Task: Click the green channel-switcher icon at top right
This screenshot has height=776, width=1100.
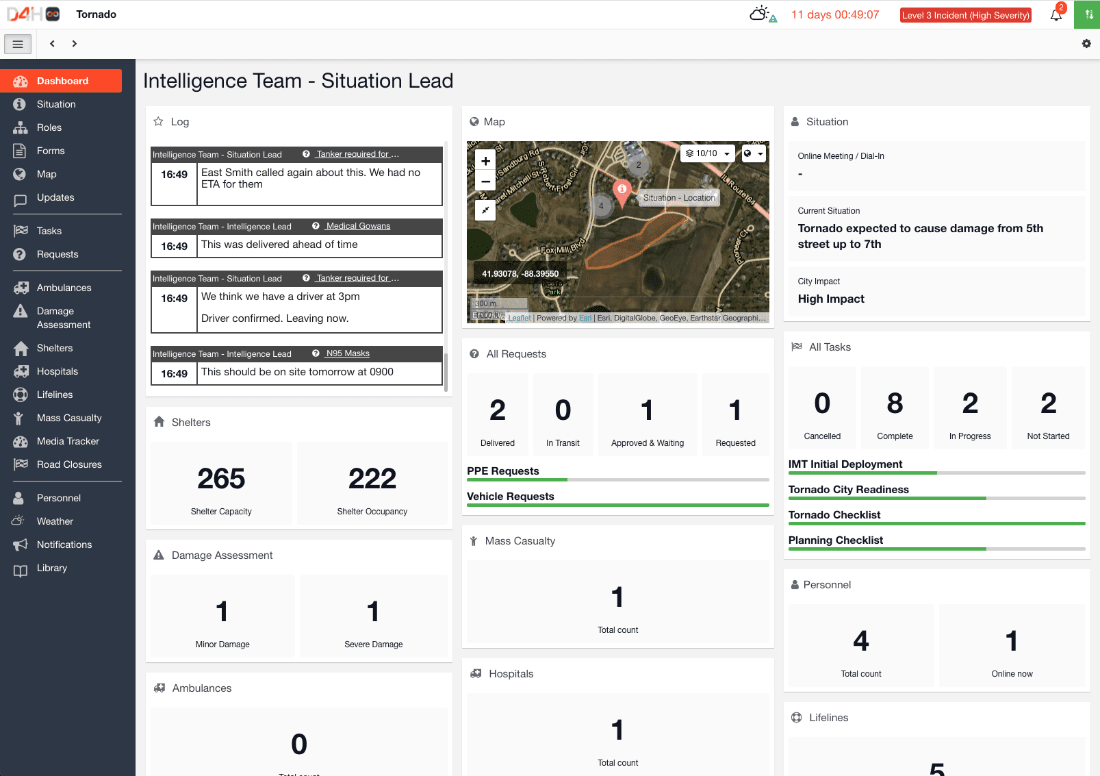Action: 1087,14
